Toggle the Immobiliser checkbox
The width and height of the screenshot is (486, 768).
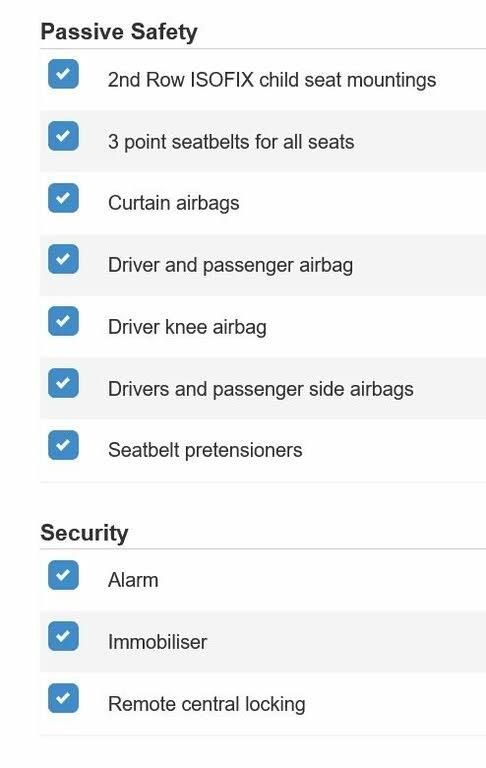click(x=63, y=636)
